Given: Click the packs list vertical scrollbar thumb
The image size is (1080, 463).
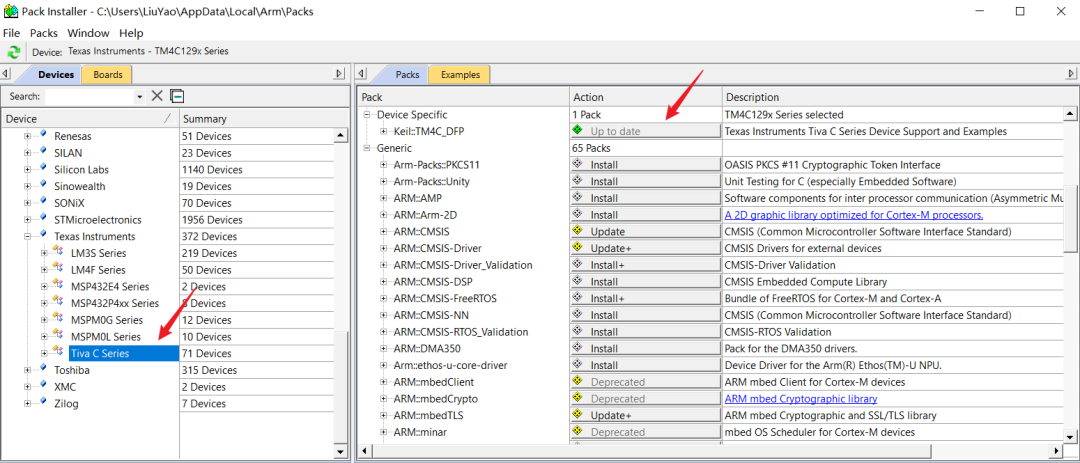Looking at the screenshot, I should coord(1070,219).
